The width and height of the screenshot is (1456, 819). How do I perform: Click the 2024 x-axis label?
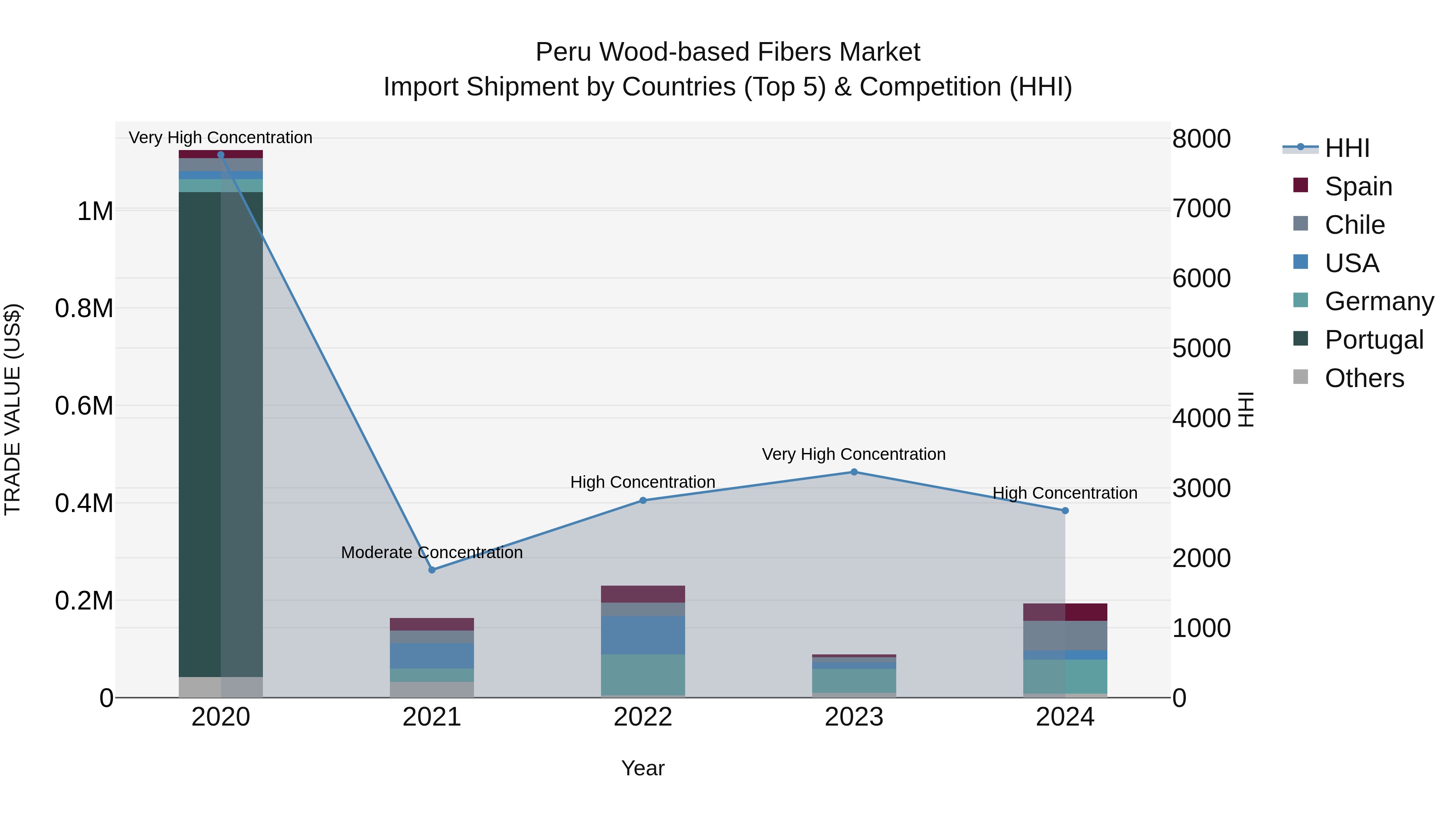(x=1065, y=717)
